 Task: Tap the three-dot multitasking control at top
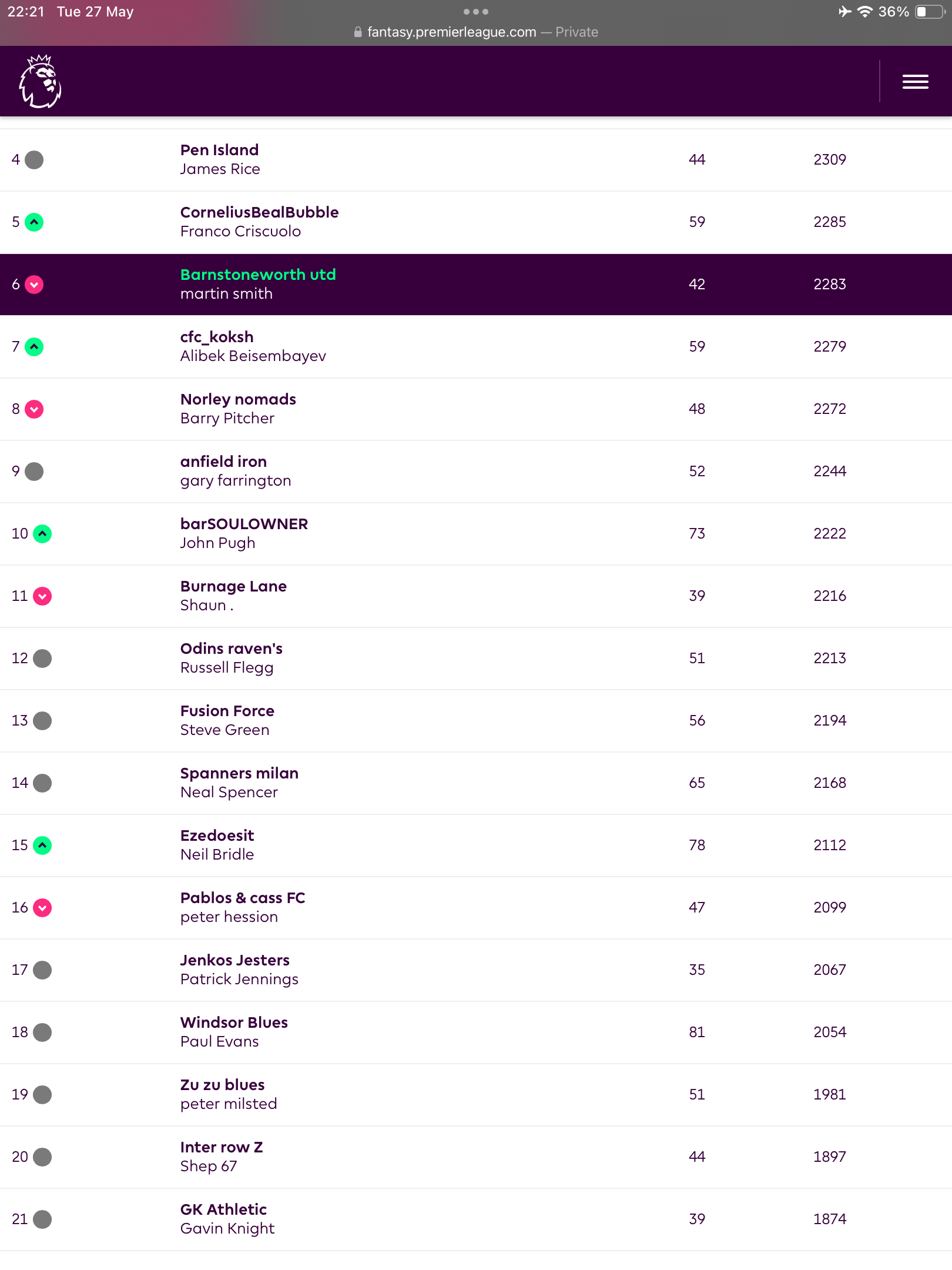[476, 12]
